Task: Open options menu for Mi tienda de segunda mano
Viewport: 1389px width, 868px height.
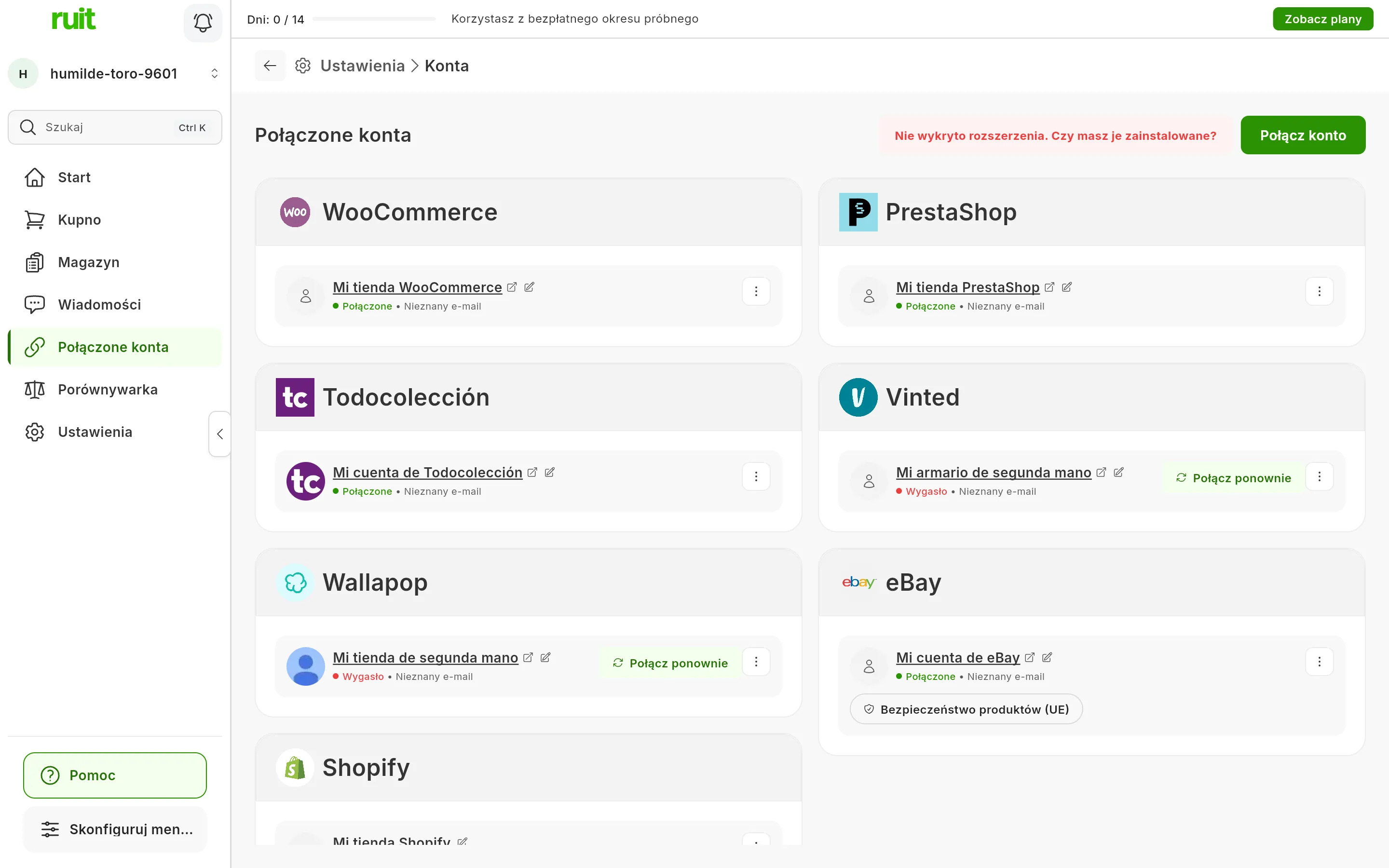Action: [x=756, y=662]
